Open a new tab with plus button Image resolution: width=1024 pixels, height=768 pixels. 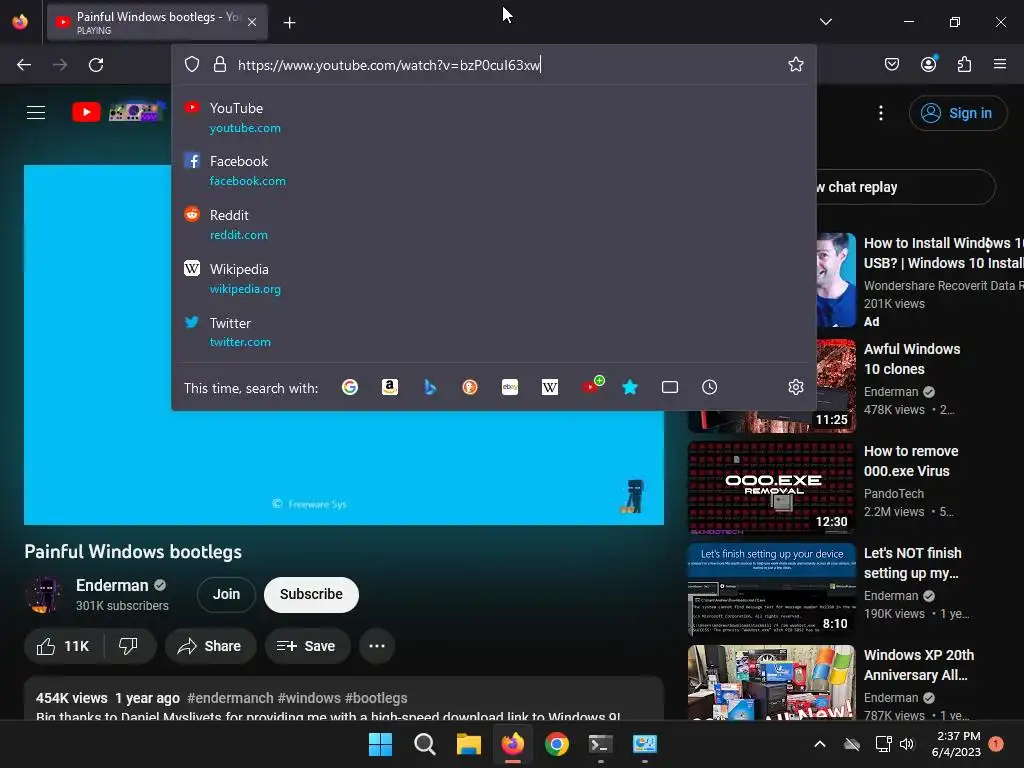pos(289,23)
